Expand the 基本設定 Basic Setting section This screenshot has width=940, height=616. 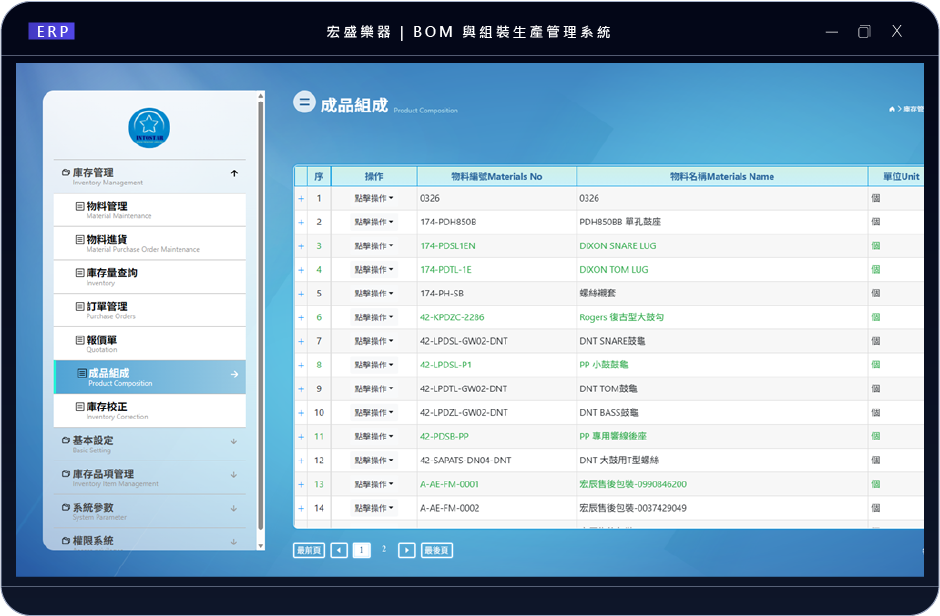[x=234, y=441]
